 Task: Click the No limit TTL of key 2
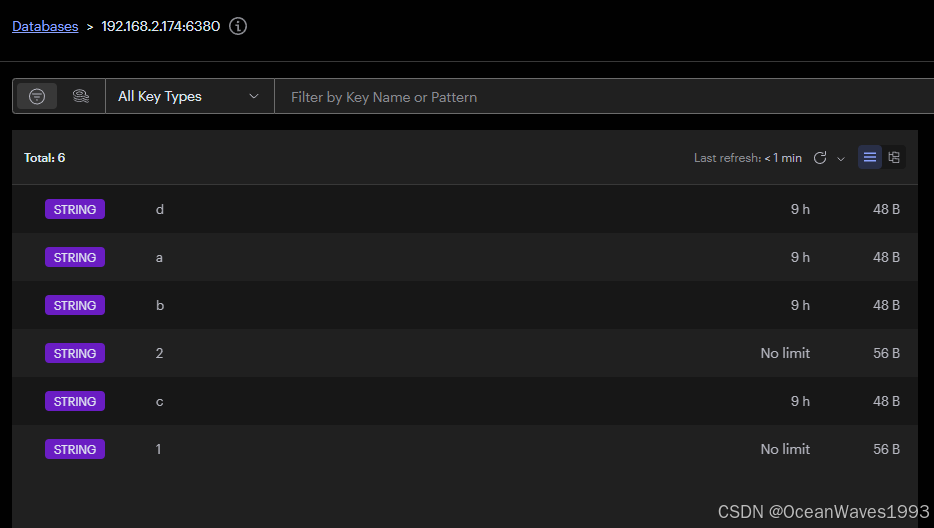pos(785,354)
